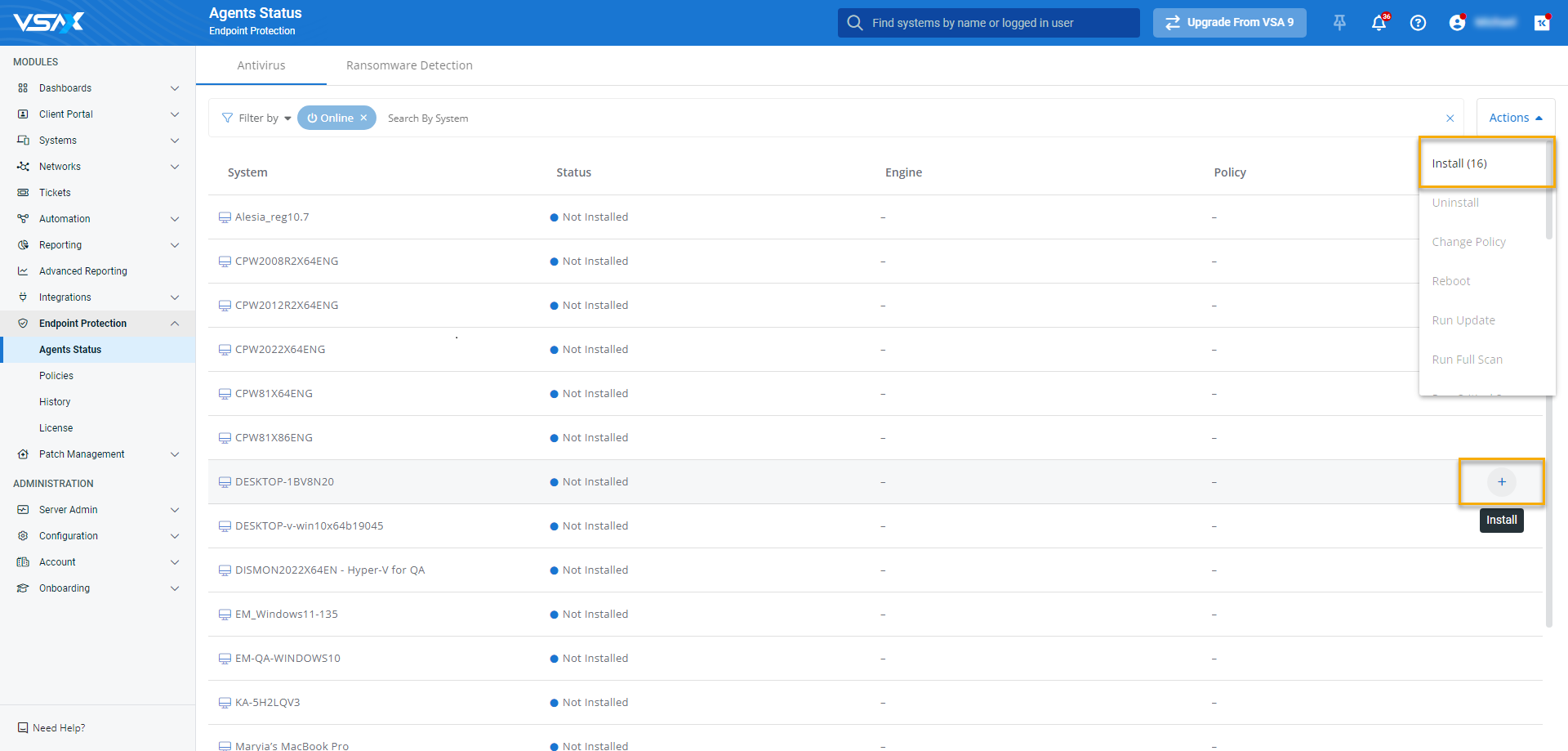Click Upgrade From VSA 9 button

[1229, 23]
